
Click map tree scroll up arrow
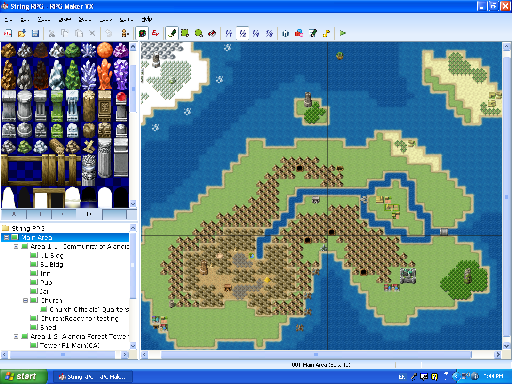[133, 228]
